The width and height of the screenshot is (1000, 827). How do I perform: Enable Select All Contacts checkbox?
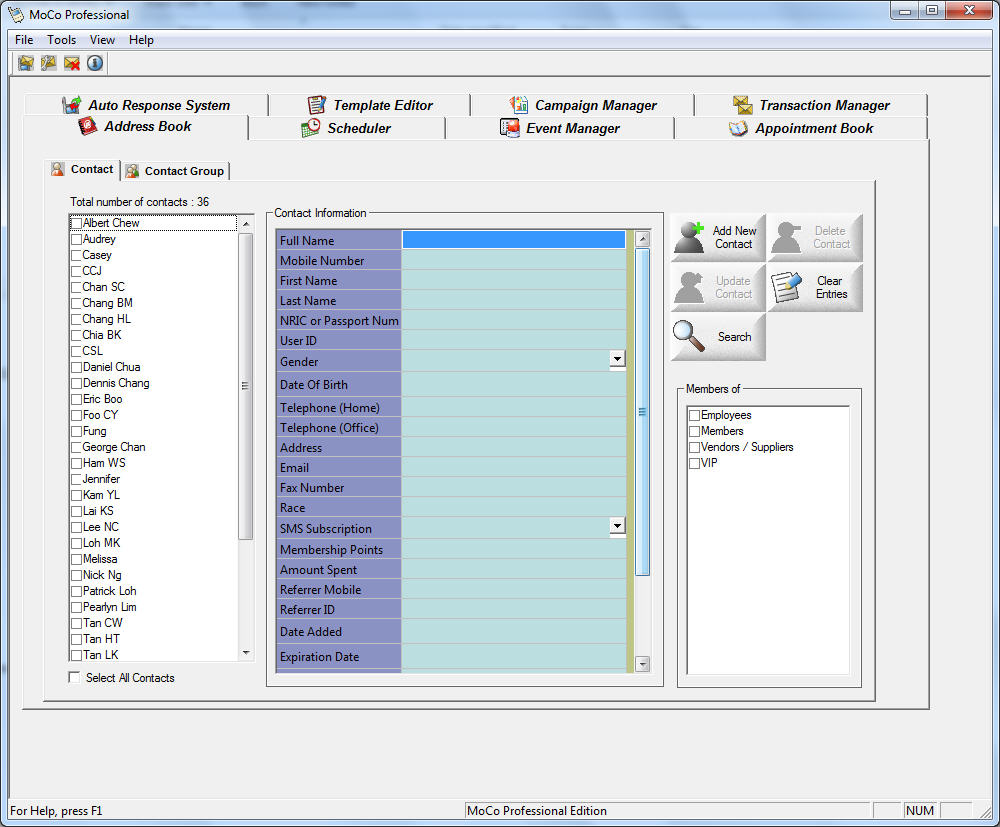pyautogui.click(x=75, y=677)
